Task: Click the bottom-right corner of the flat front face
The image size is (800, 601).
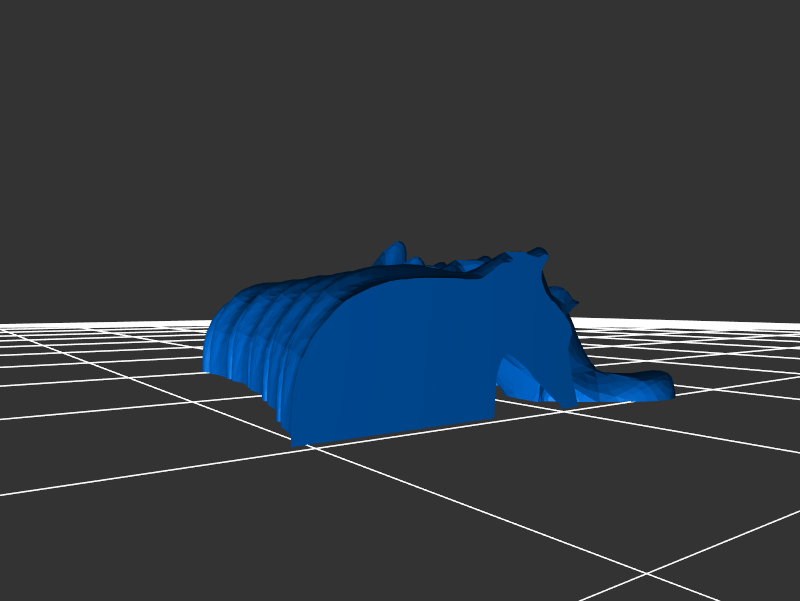Action: [x=494, y=418]
